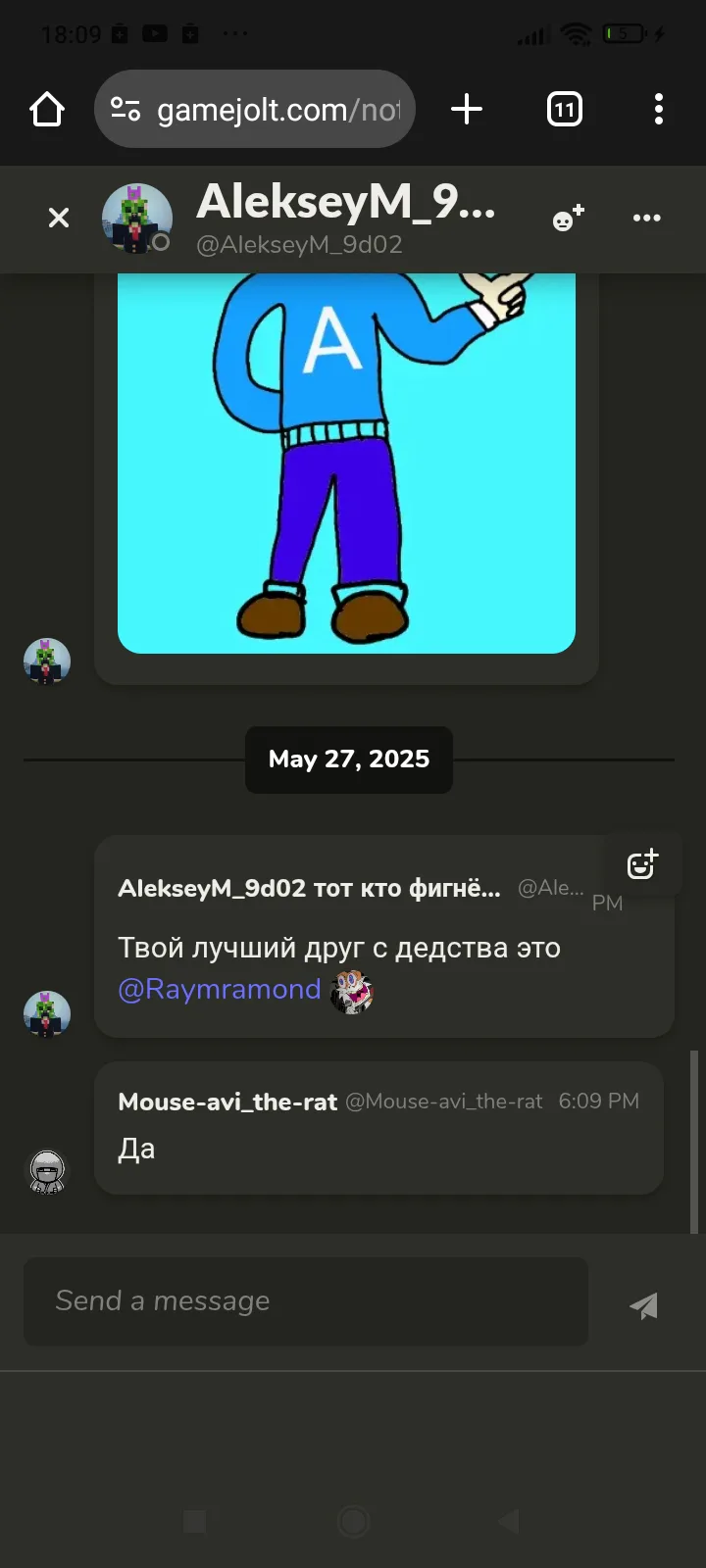This screenshot has height=1568, width=706.
Task: View the blue character drawing image
Action: [x=346, y=463]
